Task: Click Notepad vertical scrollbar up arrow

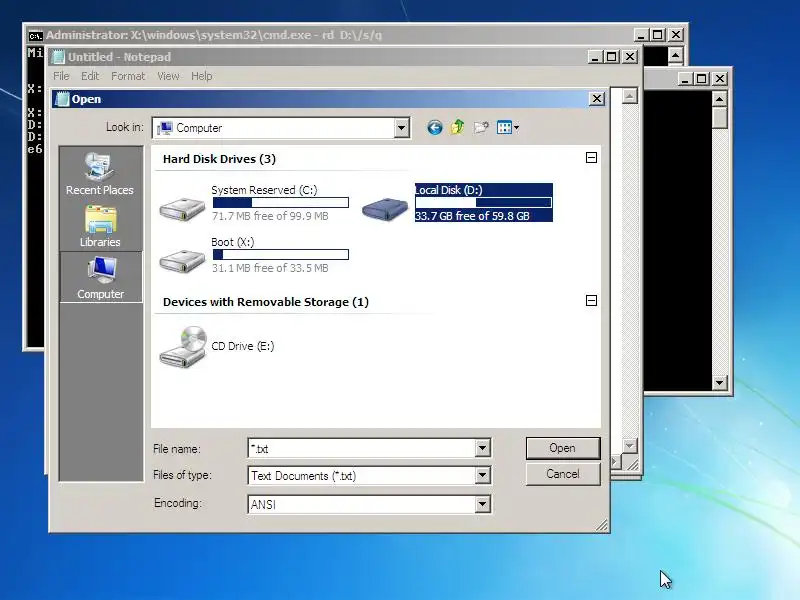Action: [x=630, y=96]
